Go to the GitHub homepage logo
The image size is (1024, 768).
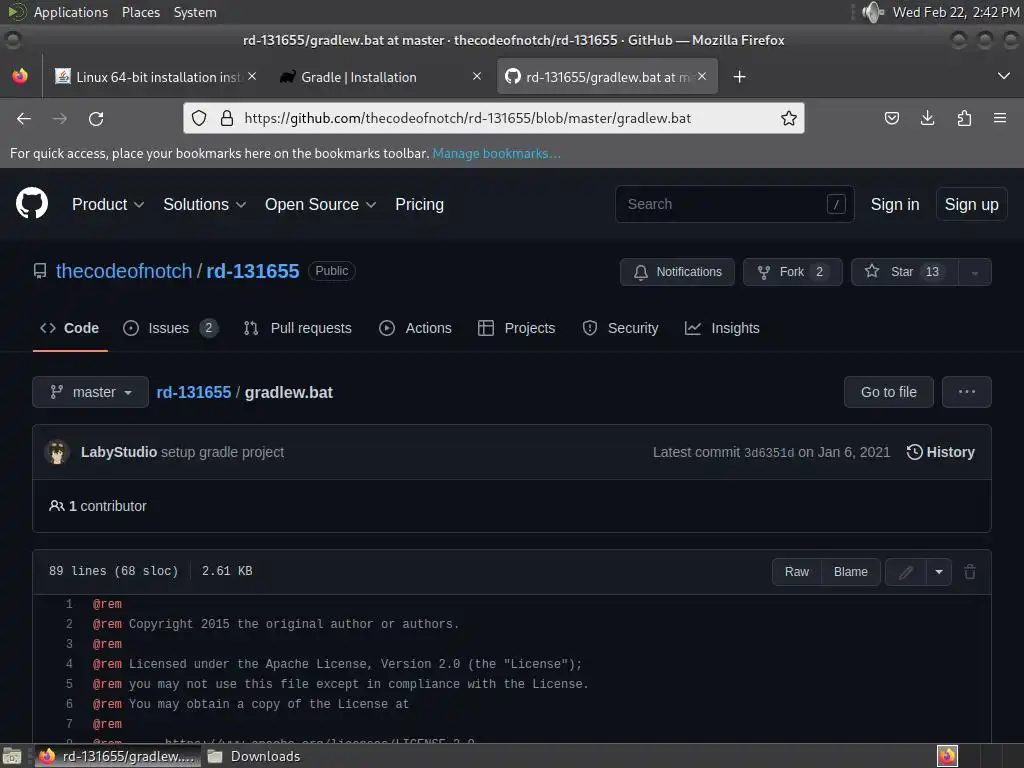pos(32,203)
